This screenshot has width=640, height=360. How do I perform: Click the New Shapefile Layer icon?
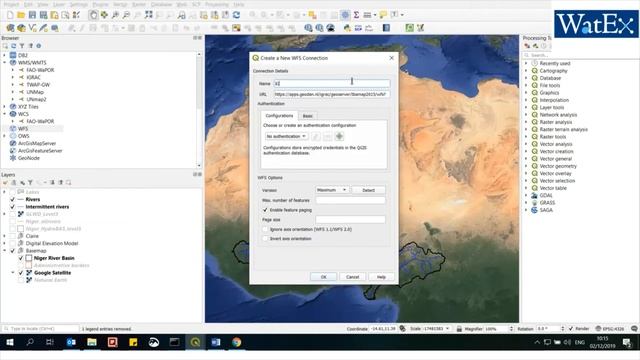[x=32, y=28]
